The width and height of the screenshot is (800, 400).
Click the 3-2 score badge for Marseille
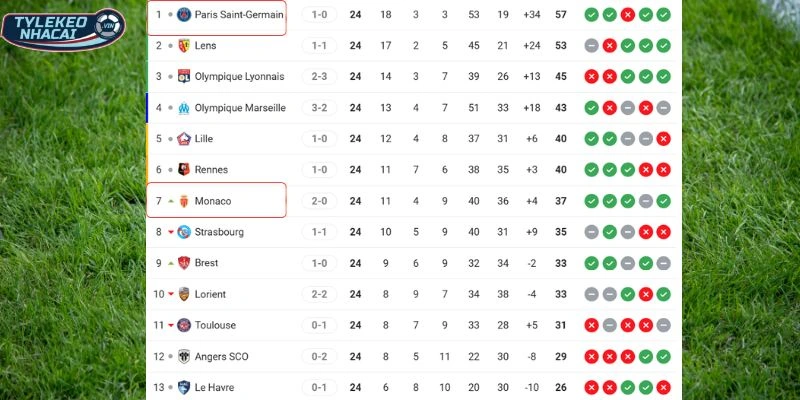point(320,108)
